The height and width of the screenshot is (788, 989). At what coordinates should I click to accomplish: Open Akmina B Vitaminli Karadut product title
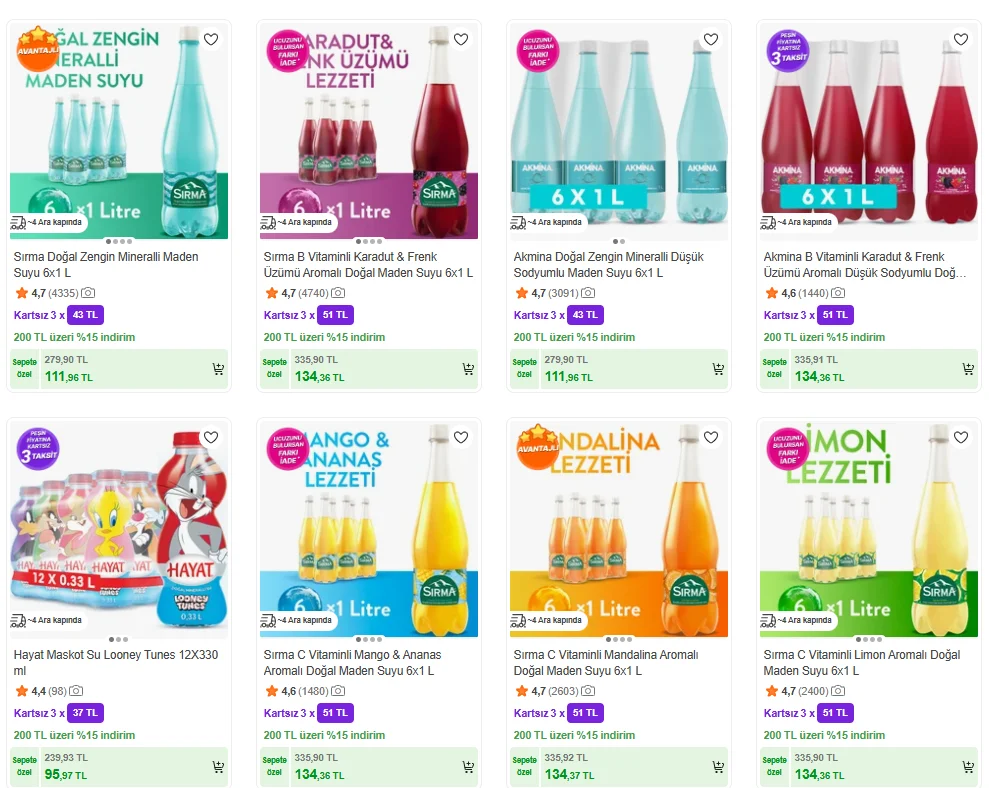[864, 265]
